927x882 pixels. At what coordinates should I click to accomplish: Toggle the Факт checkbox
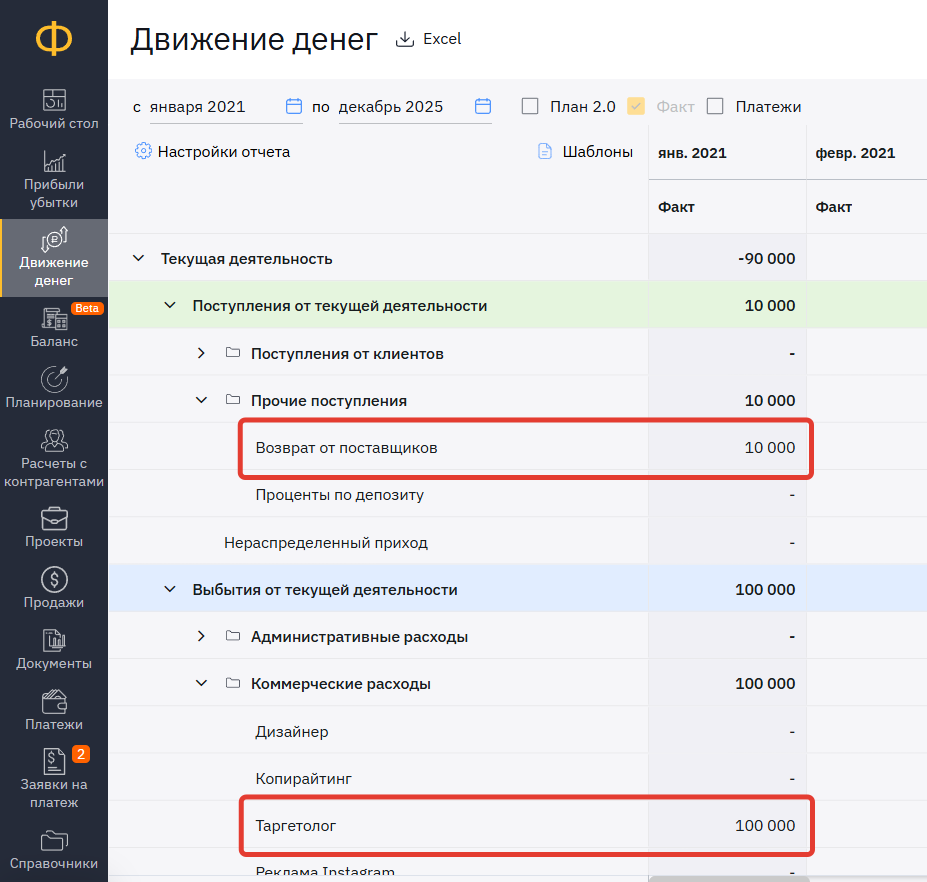[636, 106]
